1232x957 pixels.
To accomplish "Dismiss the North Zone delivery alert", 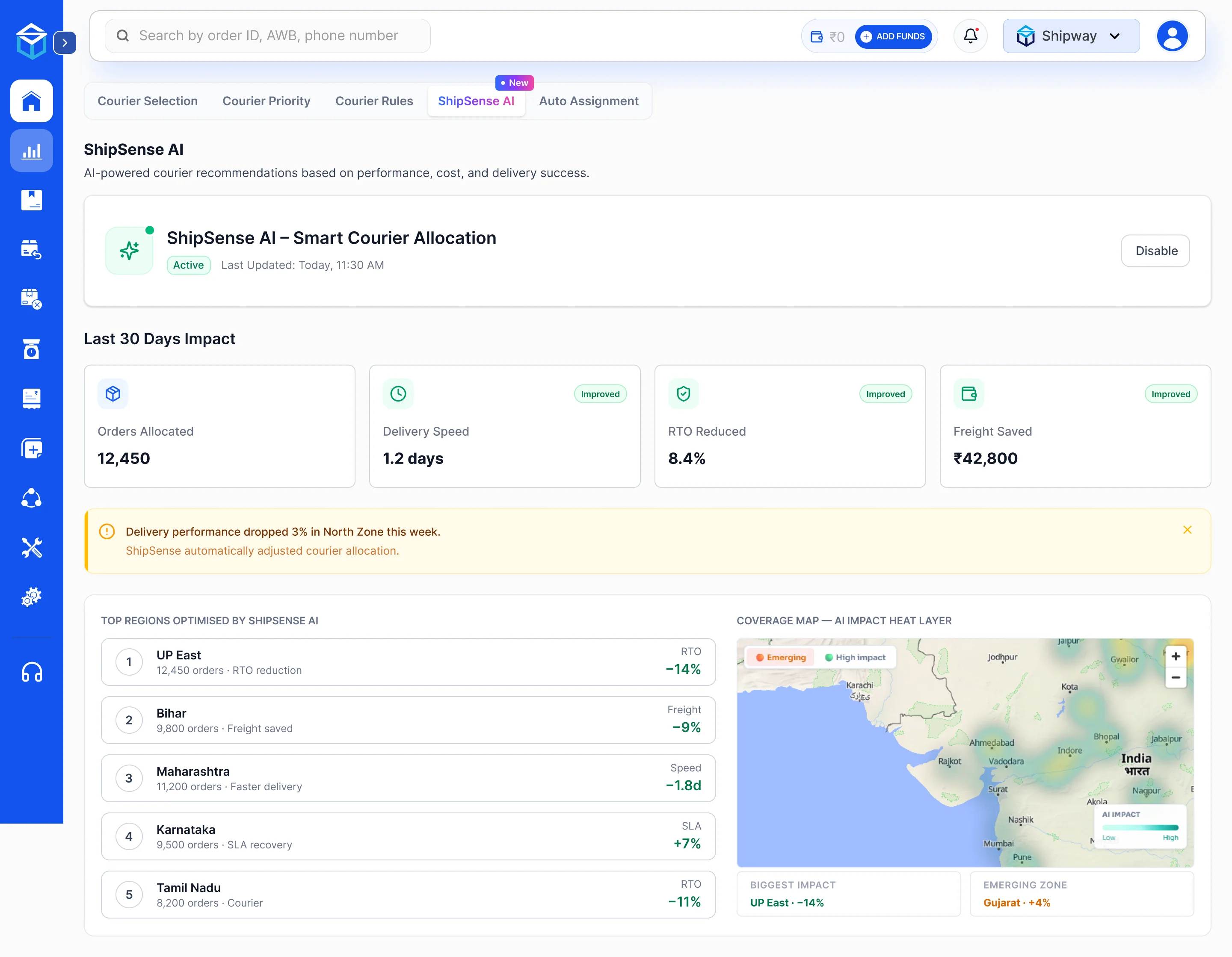I will tap(1187, 530).
